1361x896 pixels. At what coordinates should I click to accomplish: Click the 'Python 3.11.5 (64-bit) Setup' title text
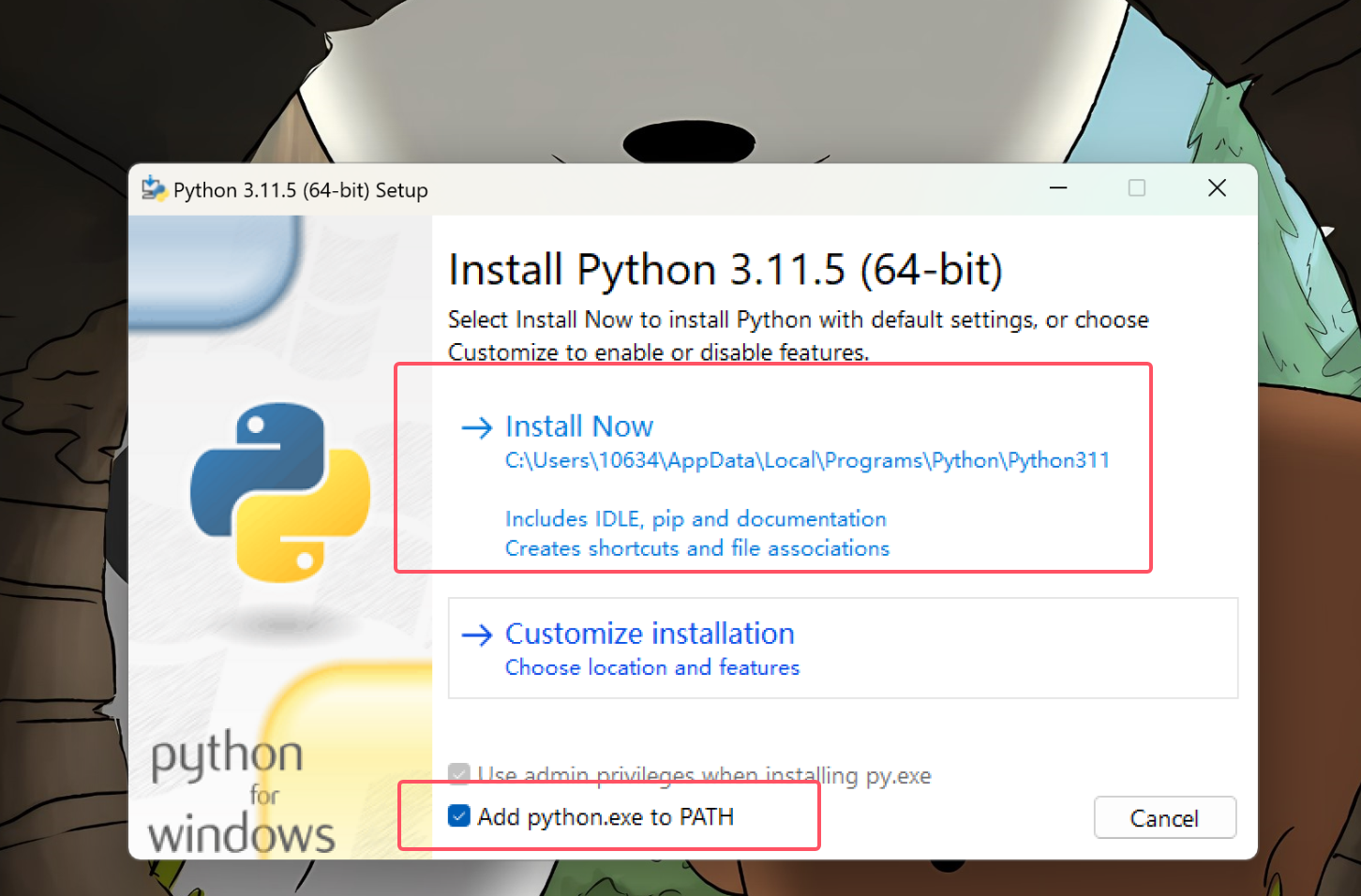[301, 190]
